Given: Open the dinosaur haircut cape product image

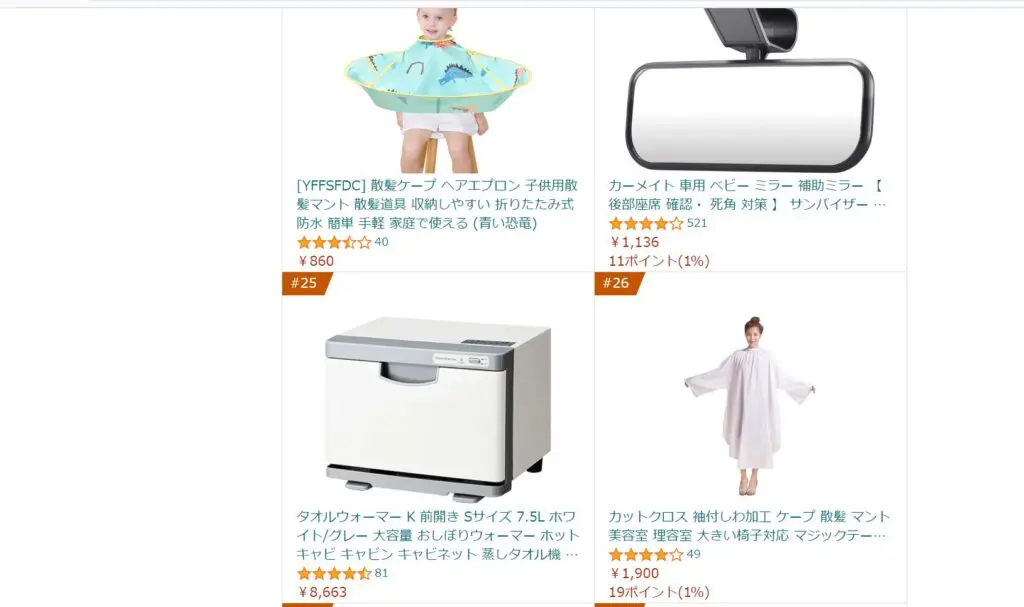Looking at the screenshot, I should (x=438, y=91).
